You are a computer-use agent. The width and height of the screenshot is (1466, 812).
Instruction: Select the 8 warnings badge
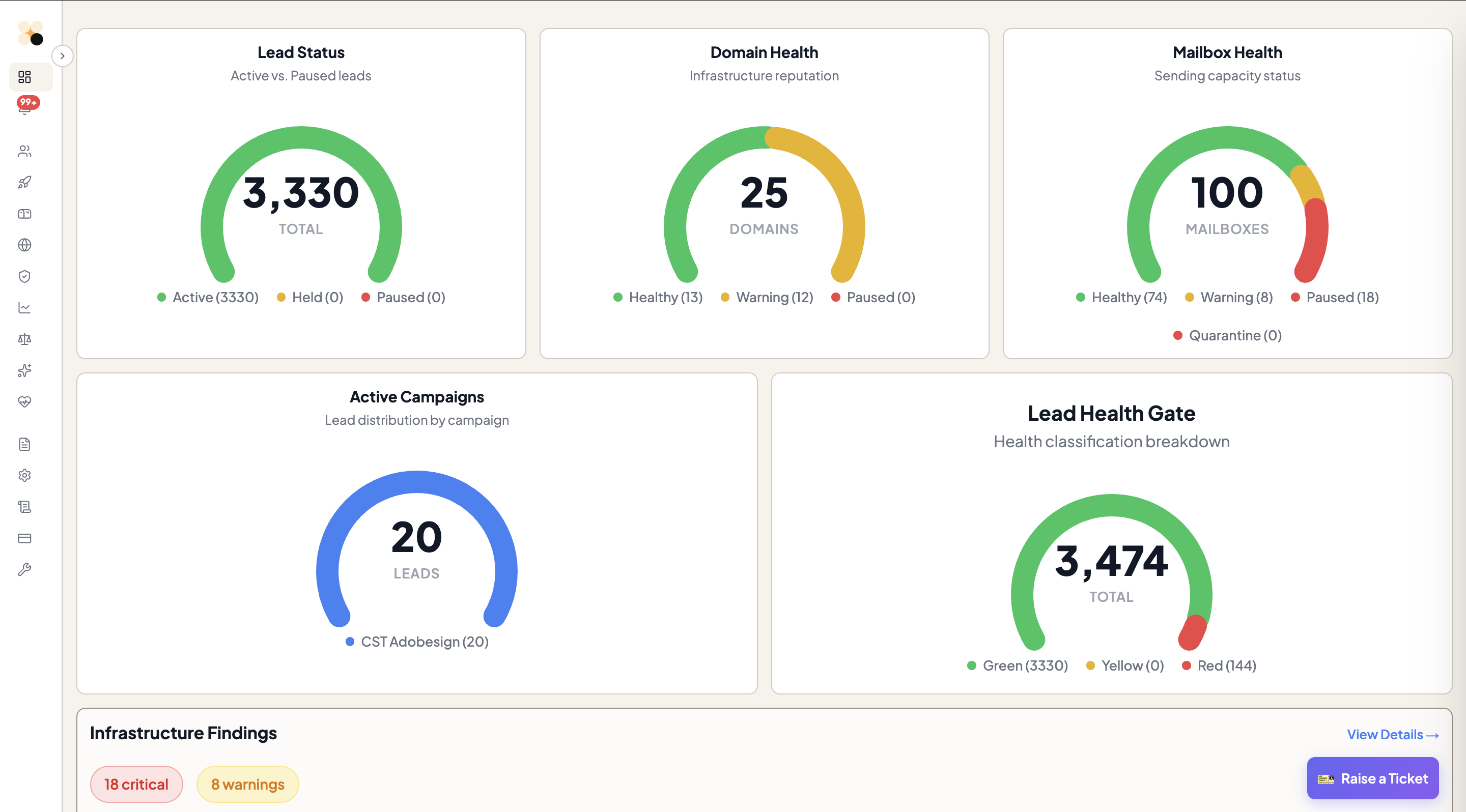pyautogui.click(x=247, y=784)
